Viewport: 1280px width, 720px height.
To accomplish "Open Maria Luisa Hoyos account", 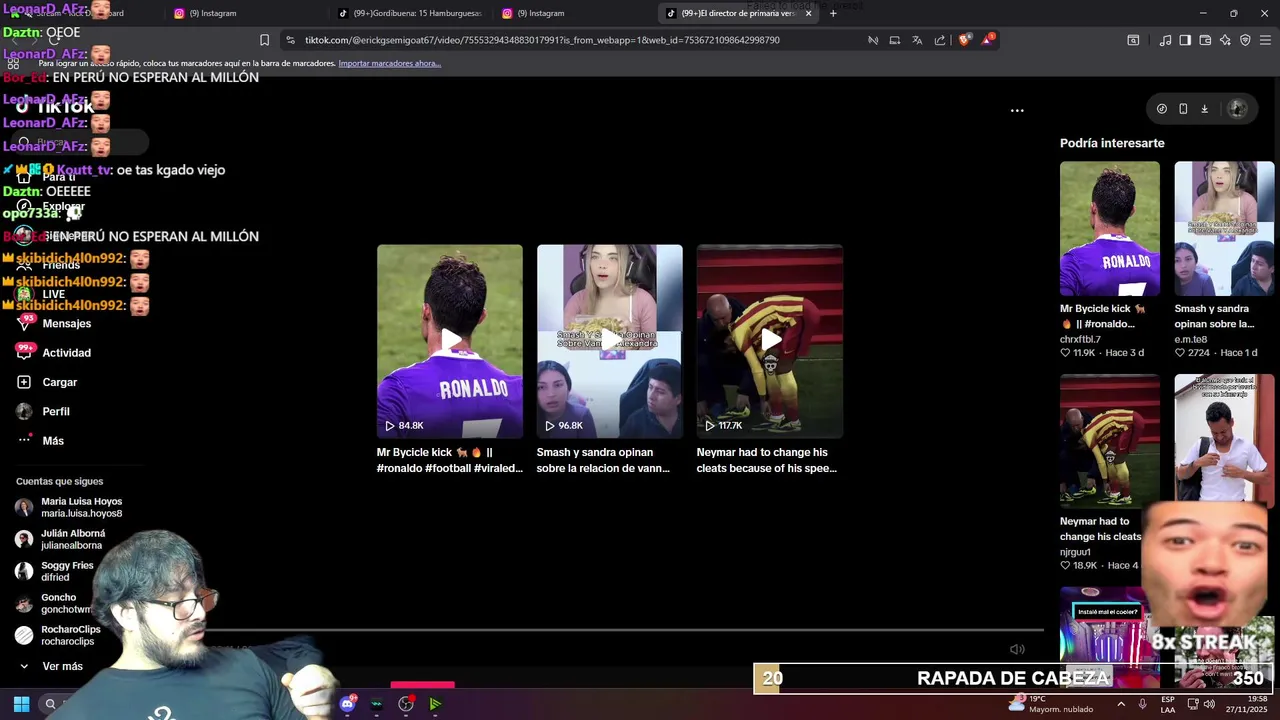I will 82,507.
